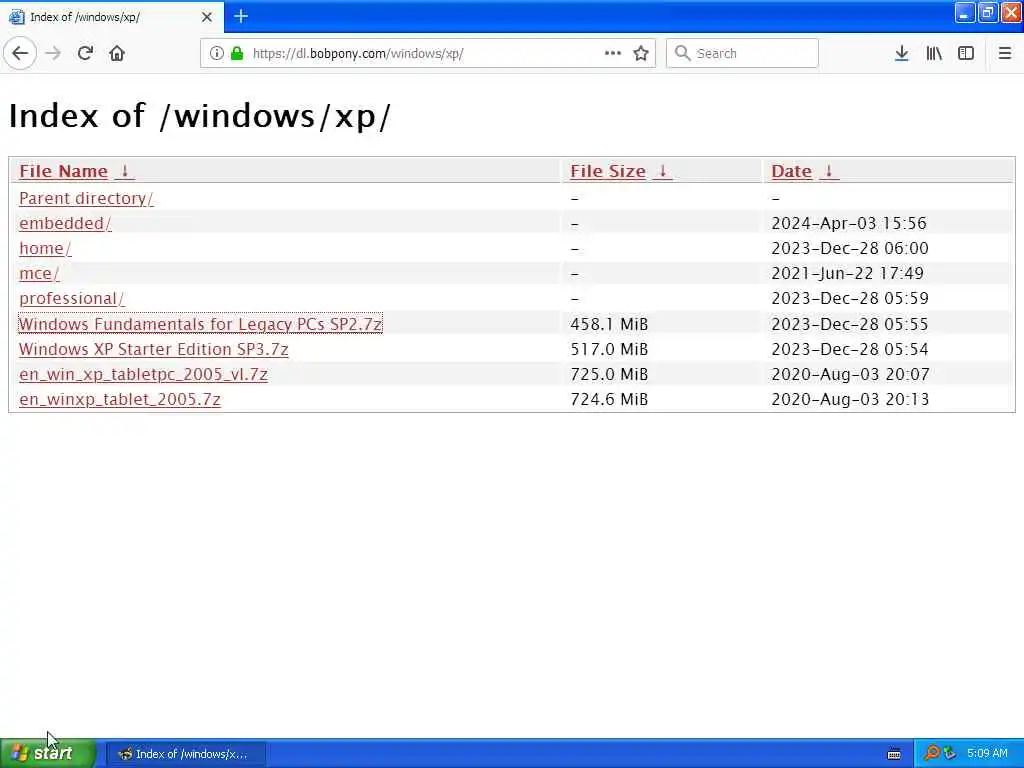Select the Index of /windows/xp/ tab
The width and height of the screenshot is (1024, 768).
pos(111,17)
